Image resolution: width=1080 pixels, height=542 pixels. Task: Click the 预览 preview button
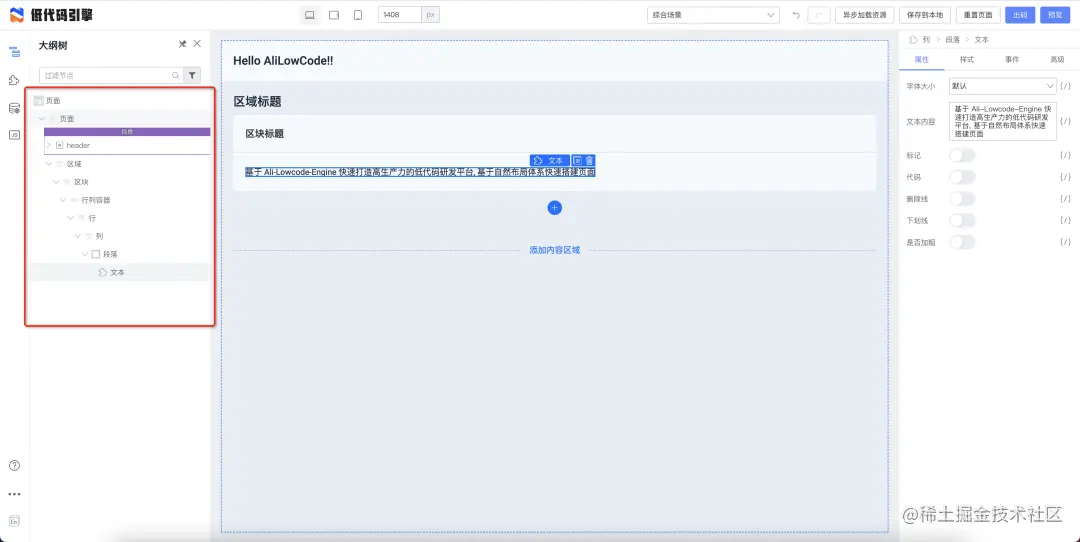click(x=1055, y=15)
